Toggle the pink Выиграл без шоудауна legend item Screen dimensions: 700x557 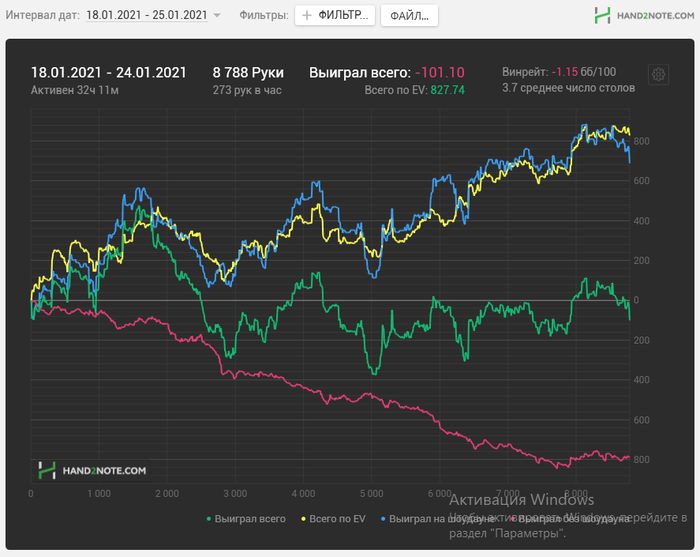click(x=570, y=519)
